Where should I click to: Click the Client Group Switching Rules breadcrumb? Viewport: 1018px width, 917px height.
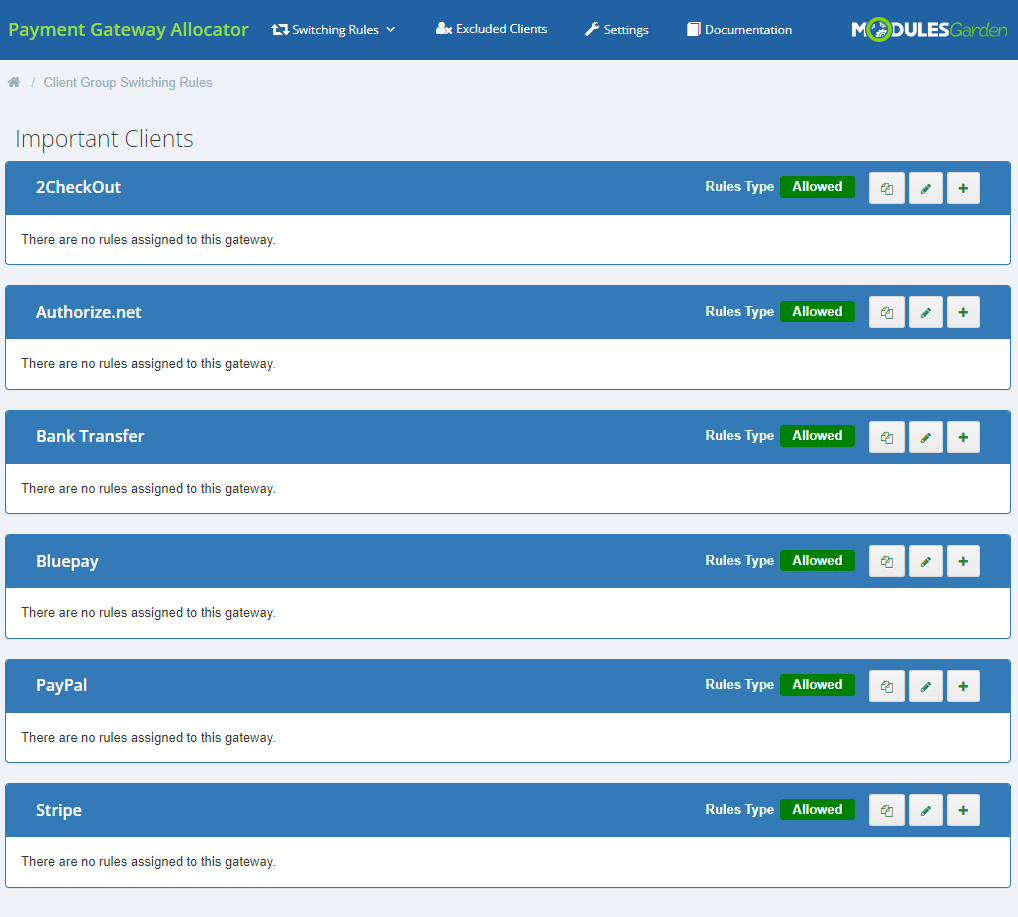click(128, 82)
